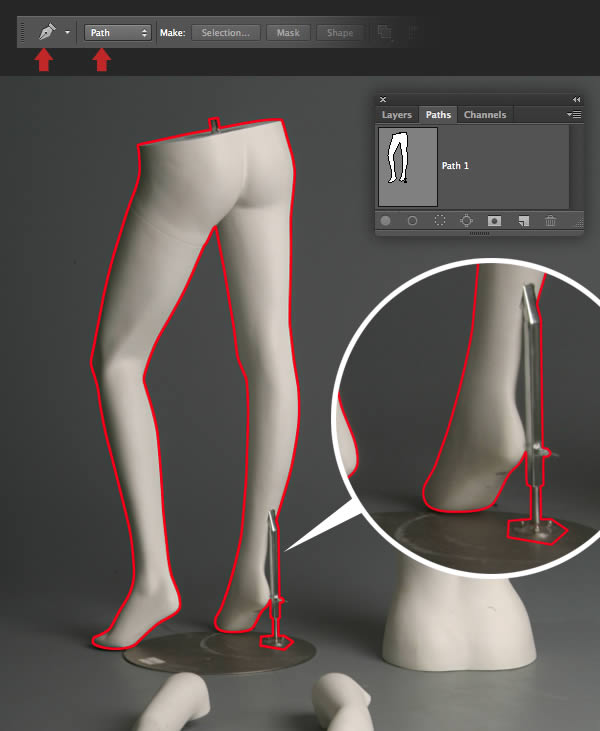The height and width of the screenshot is (731, 600).
Task: Grab the Paths panel bottom resize grip
Action: pyautogui.click(x=479, y=233)
